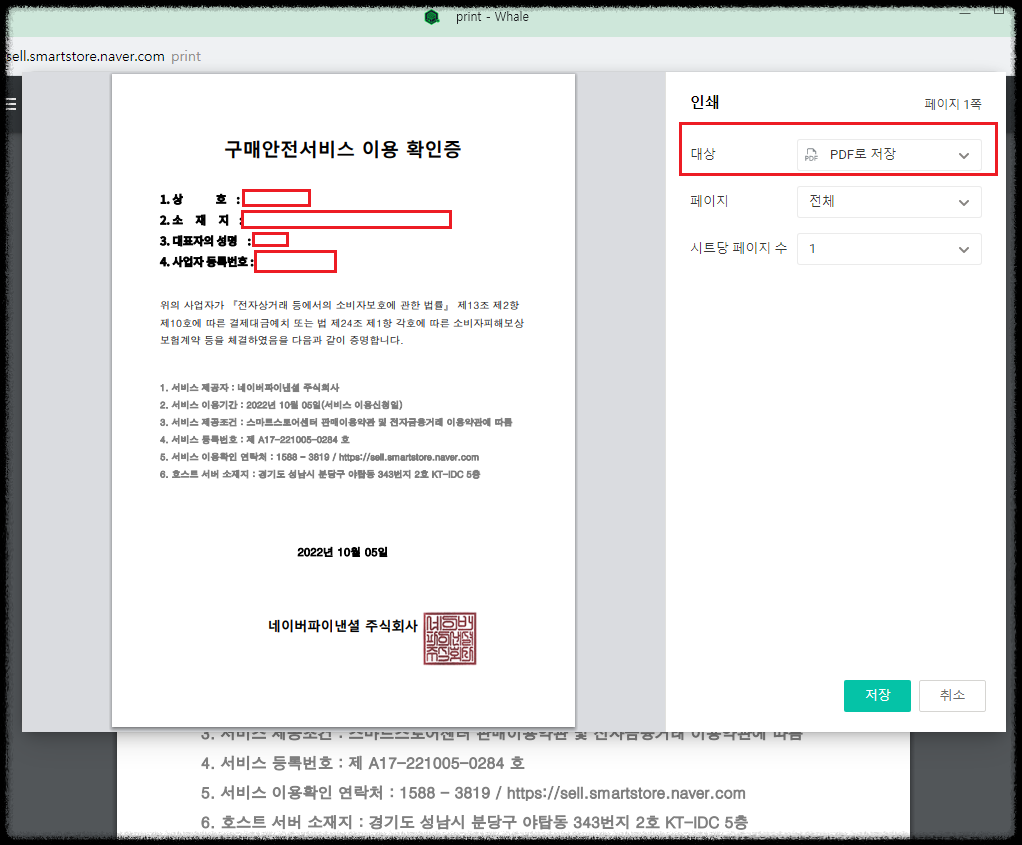Click the 대상 label
The width and height of the screenshot is (1022, 845).
tap(703, 155)
